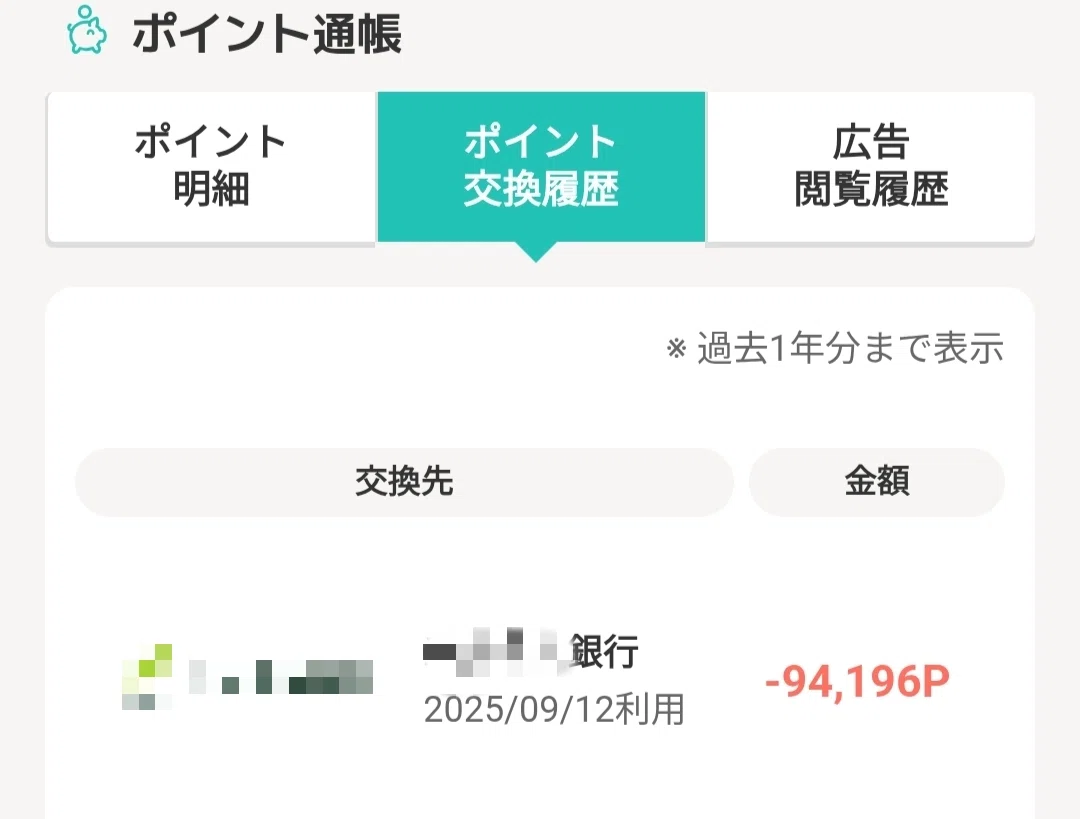Screen dimensions: 1080x819
Task: Select the ポイント交換履歴 tab
Action: (x=541, y=166)
